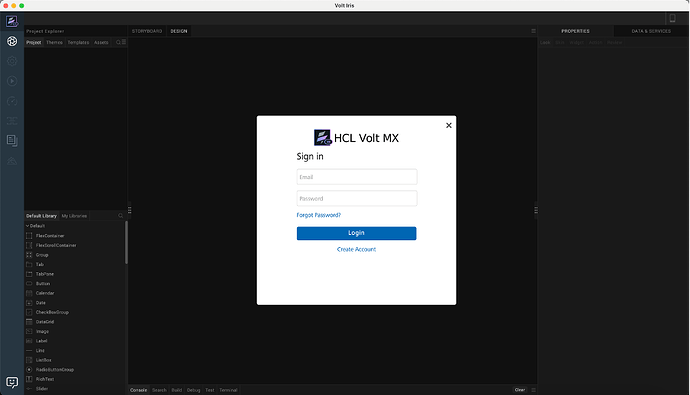The width and height of the screenshot is (690, 395).
Task: Open the document pages icon in sidebar
Action: [12, 140]
